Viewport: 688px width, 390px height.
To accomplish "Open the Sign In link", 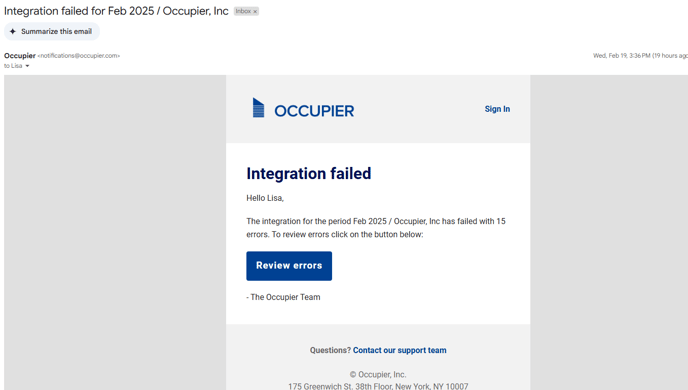I will coord(497,109).
